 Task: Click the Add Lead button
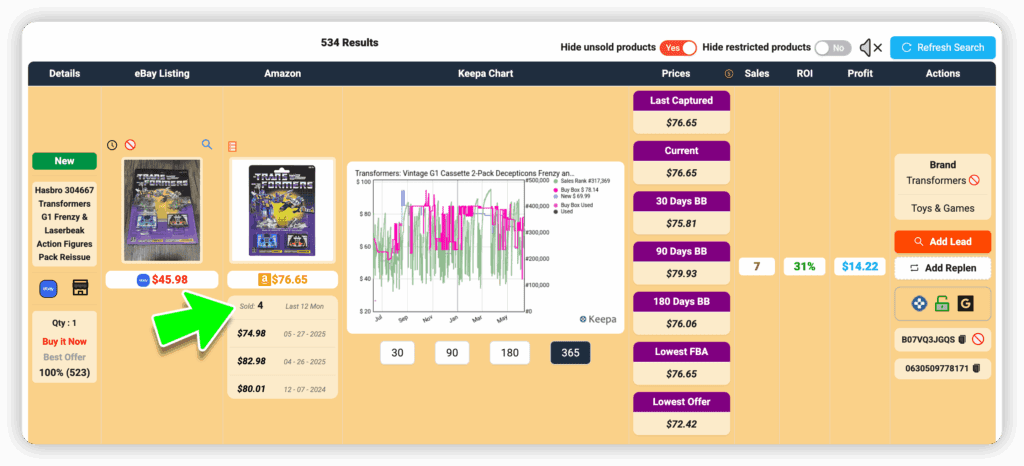pyautogui.click(x=942, y=241)
